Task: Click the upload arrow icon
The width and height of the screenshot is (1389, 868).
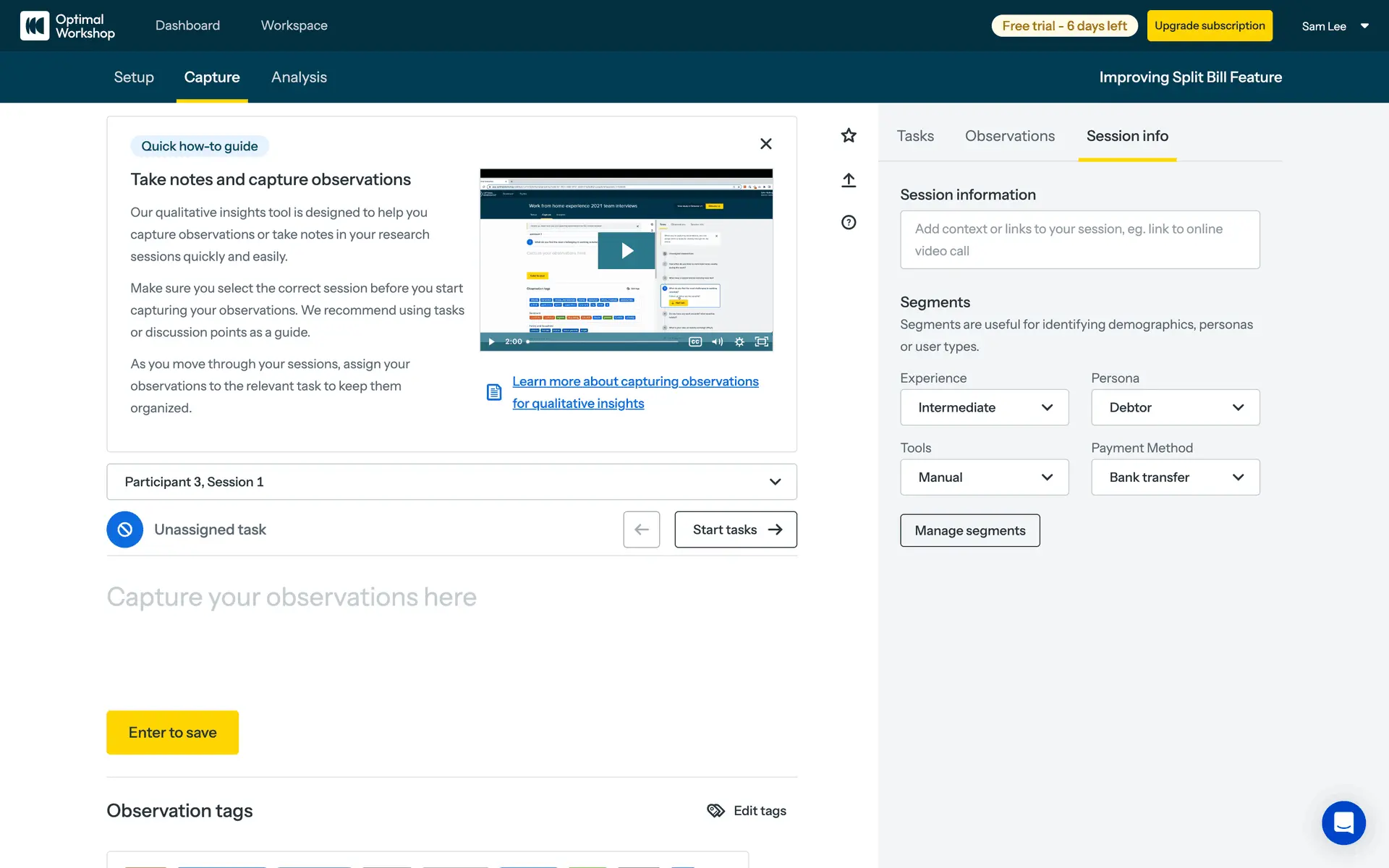Action: (849, 179)
